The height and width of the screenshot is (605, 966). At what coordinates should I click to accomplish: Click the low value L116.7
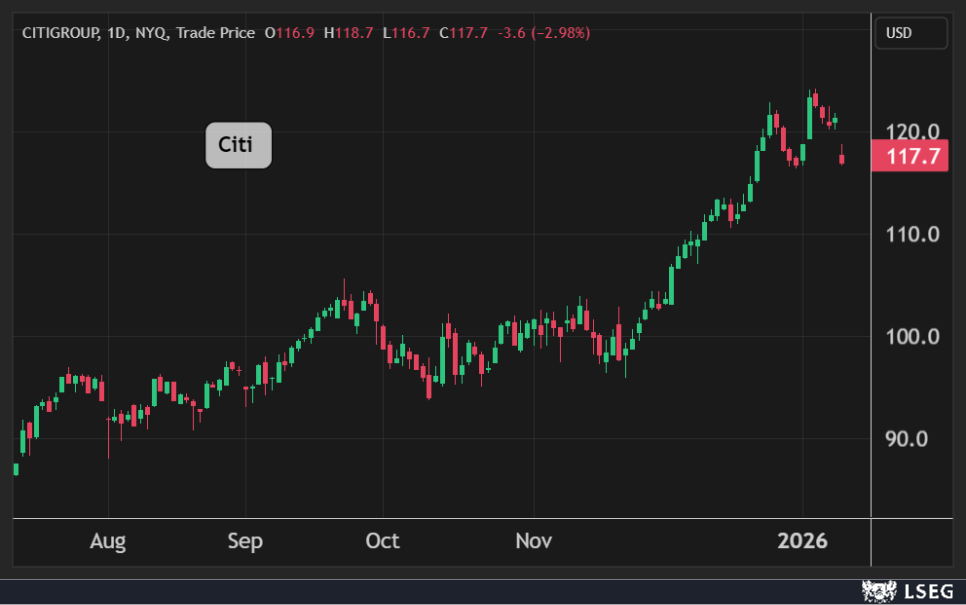tap(406, 33)
